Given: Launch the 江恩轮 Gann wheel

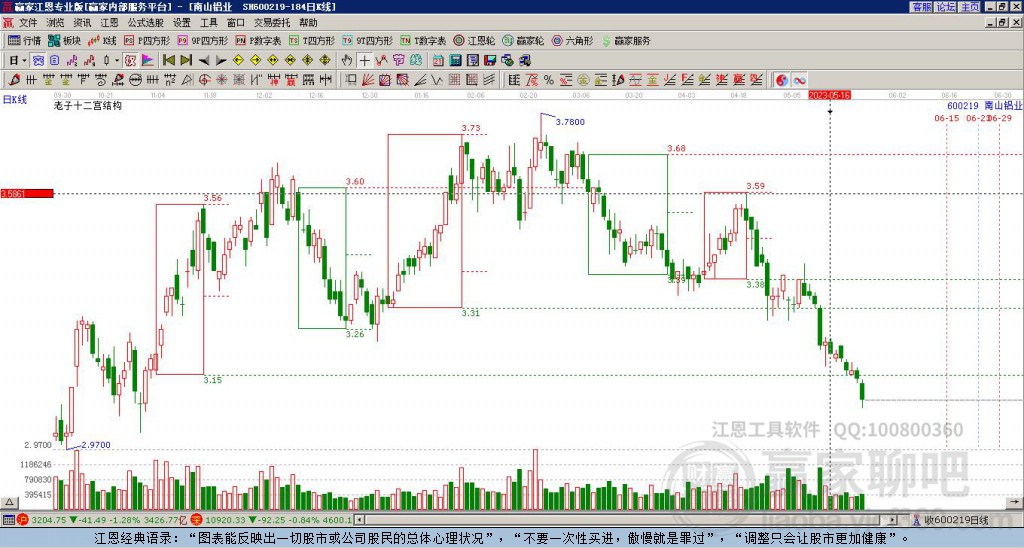Looking at the screenshot, I should (473, 40).
